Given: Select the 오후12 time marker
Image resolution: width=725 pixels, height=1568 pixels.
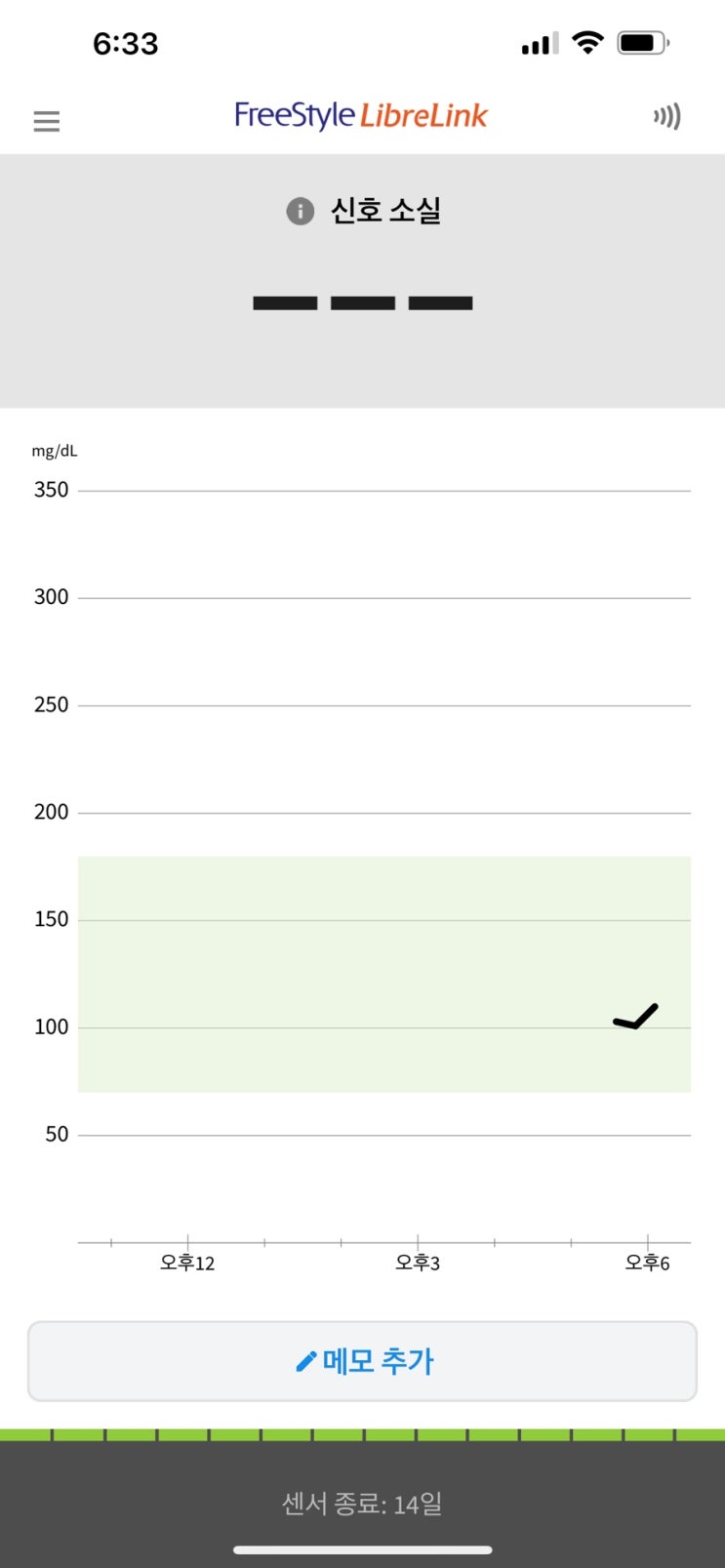Looking at the screenshot, I should pos(187,1263).
